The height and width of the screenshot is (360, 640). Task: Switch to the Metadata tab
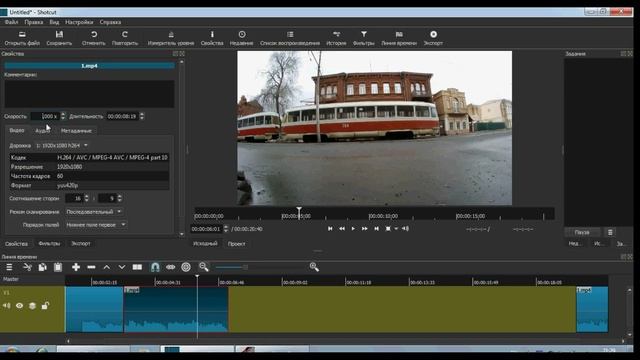pyautogui.click(x=76, y=131)
